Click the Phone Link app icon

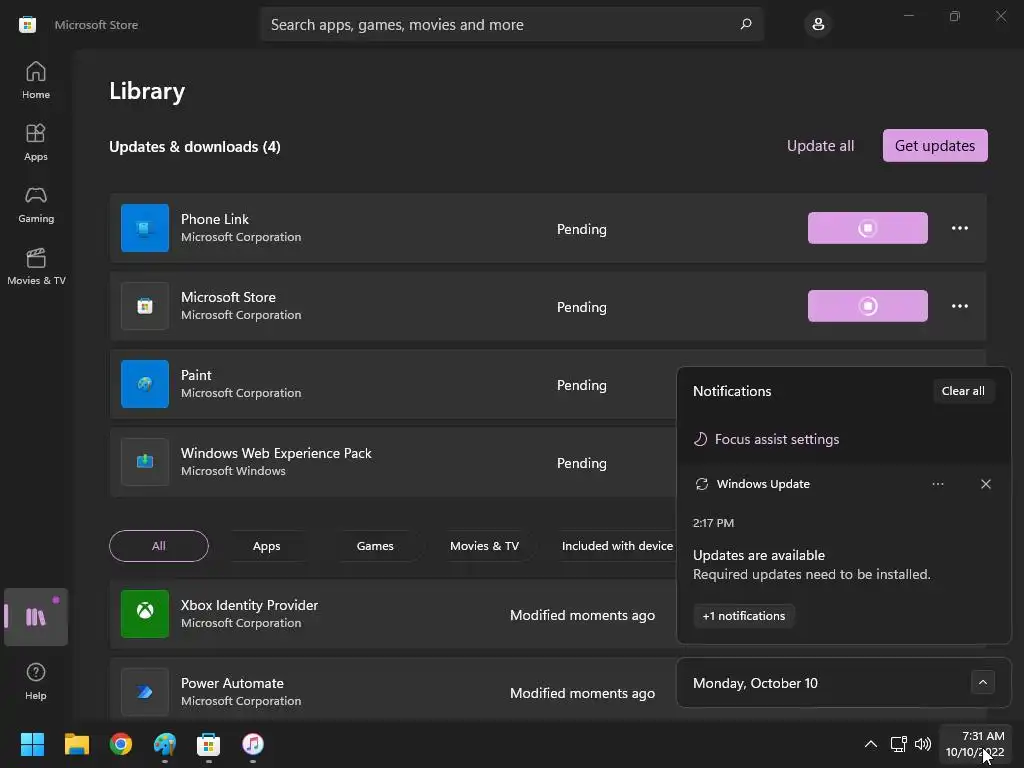[145, 228]
